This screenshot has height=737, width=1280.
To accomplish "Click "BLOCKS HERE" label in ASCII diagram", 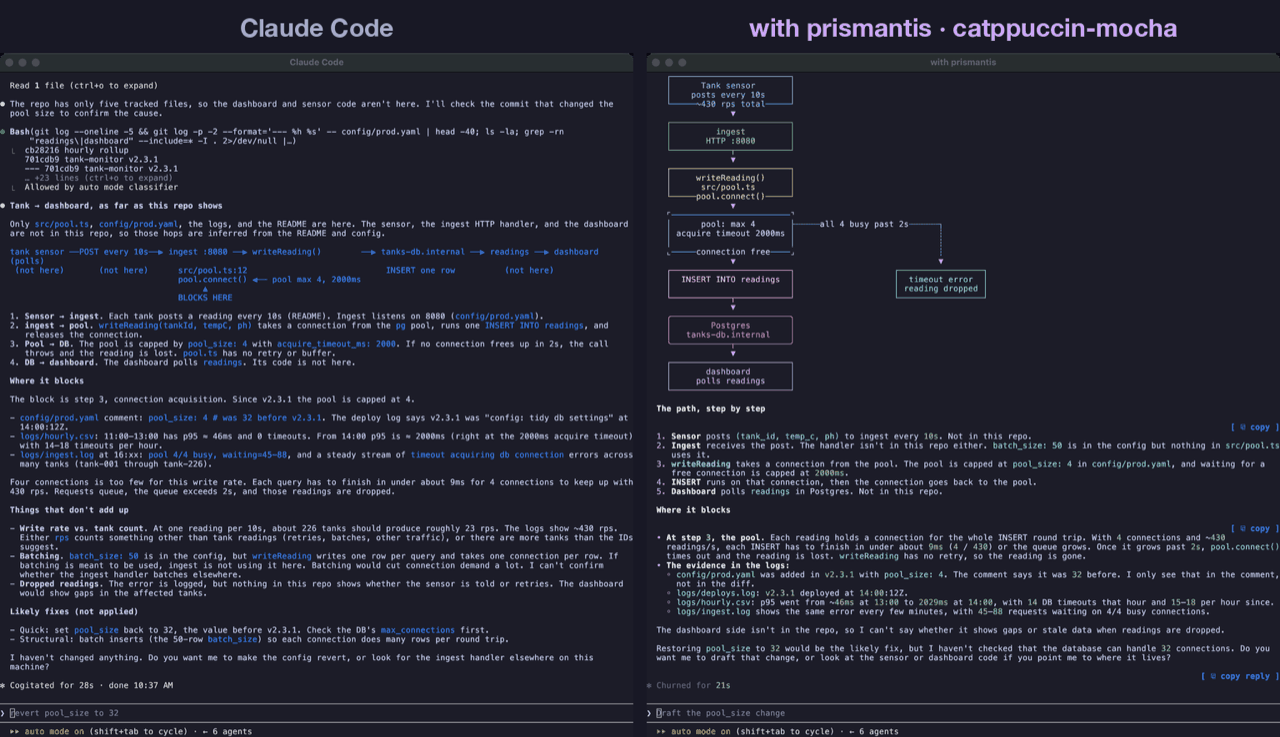I will coord(205,298).
